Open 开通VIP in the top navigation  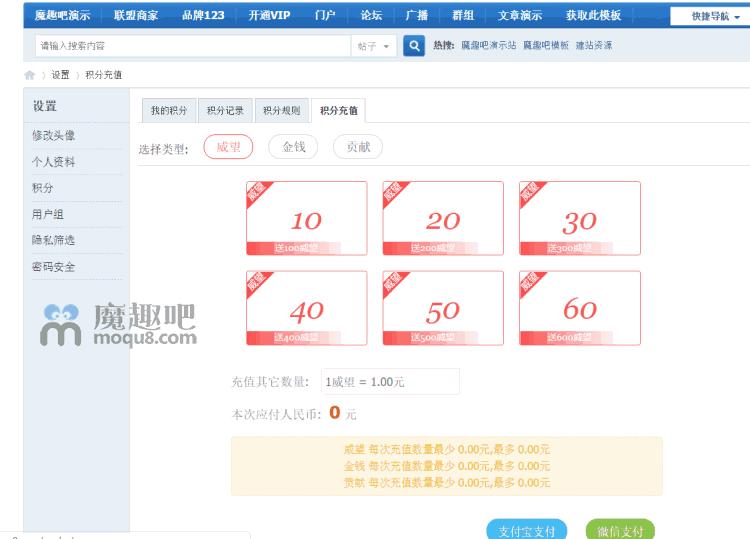[x=269, y=15]
